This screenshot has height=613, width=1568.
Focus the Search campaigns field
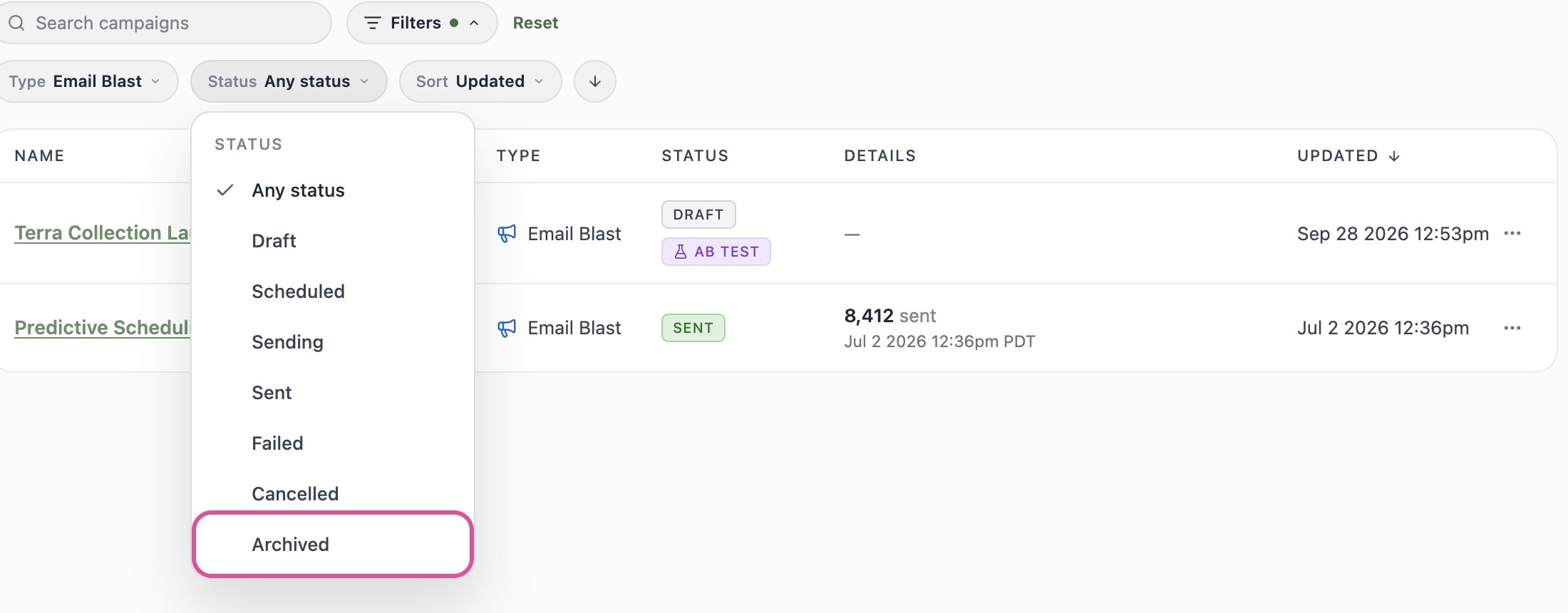(165, 23)
